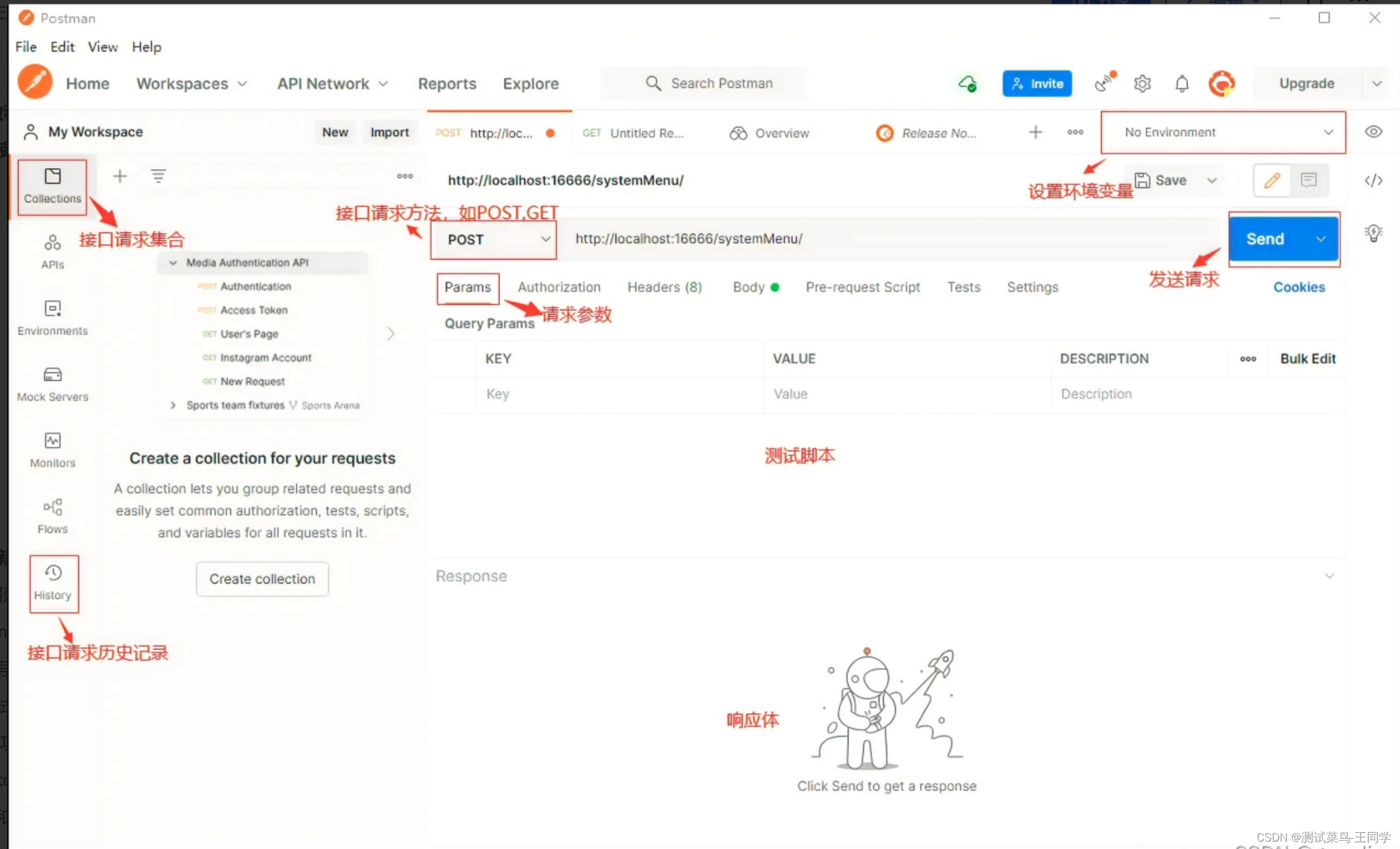Switch to the Headers (8) tab
1400x849 pixels.
[664, 287]
